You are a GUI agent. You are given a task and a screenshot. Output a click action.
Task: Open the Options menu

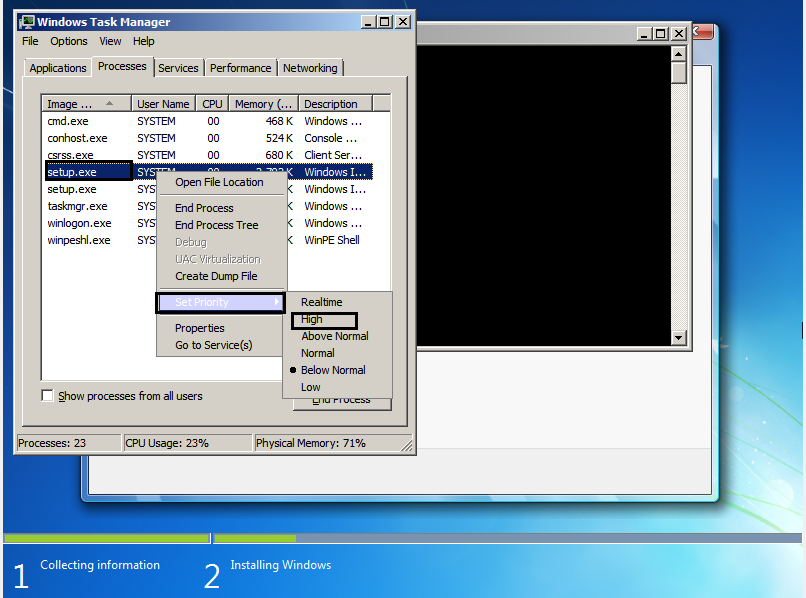click(x=69, y=41)
